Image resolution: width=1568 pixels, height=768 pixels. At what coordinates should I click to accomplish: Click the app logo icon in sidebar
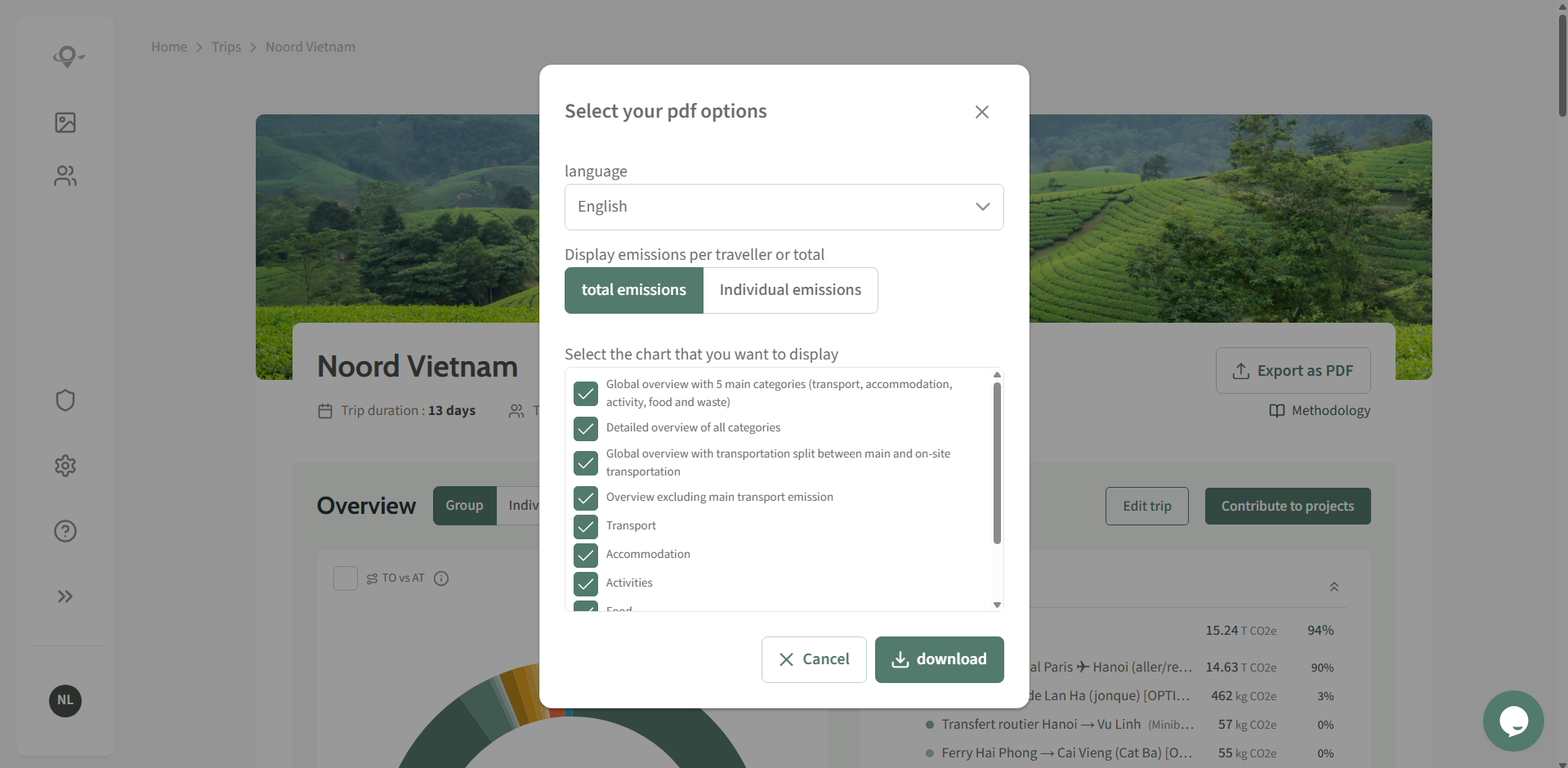click(68, 56)
